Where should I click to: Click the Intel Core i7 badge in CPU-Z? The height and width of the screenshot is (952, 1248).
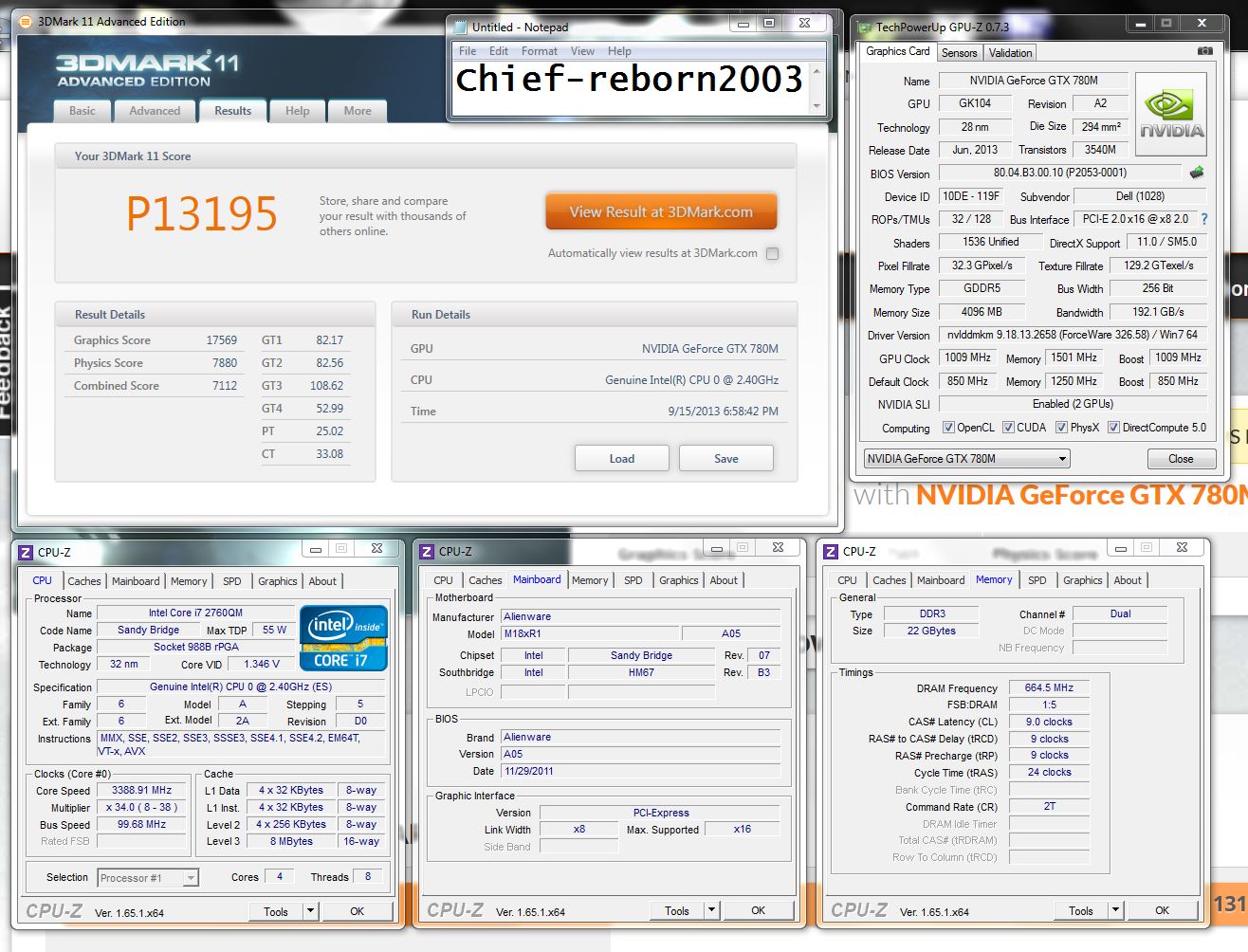pyautogui.click(x=343, y=638)
